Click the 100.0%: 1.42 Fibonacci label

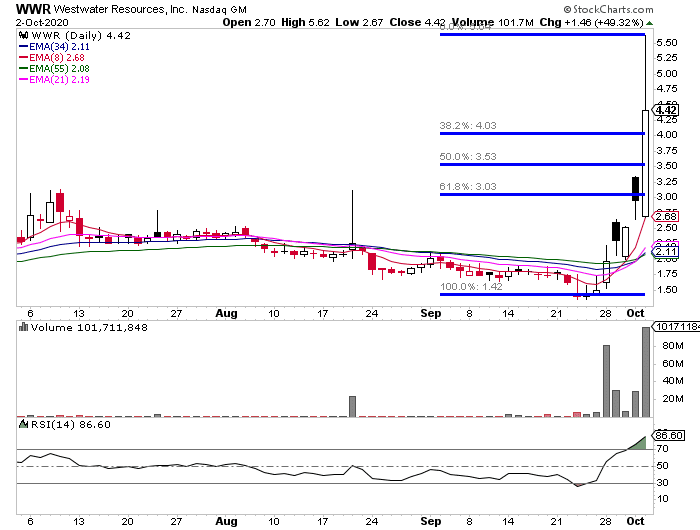[471, 287]
